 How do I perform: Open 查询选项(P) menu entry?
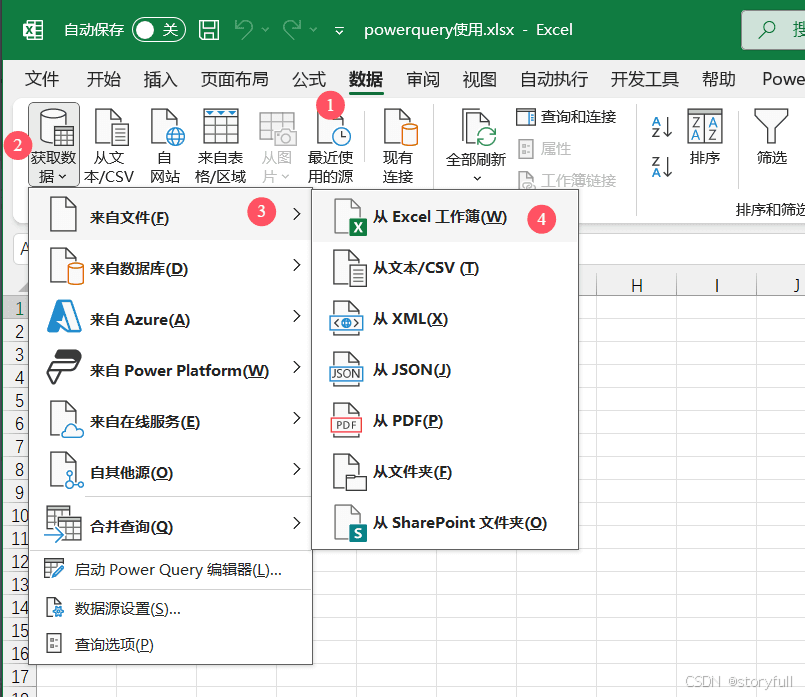coord(170,645)
